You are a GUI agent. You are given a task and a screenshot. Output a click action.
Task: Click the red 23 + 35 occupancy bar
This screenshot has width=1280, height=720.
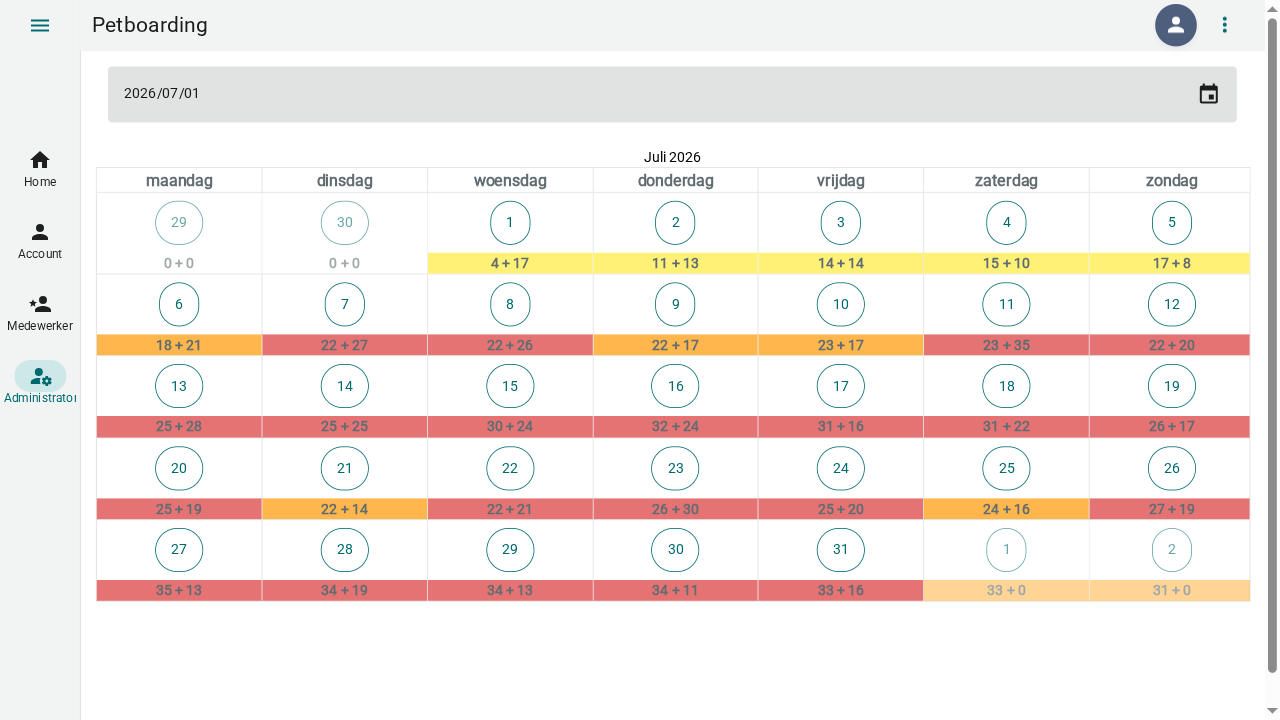click(1006, 345)
